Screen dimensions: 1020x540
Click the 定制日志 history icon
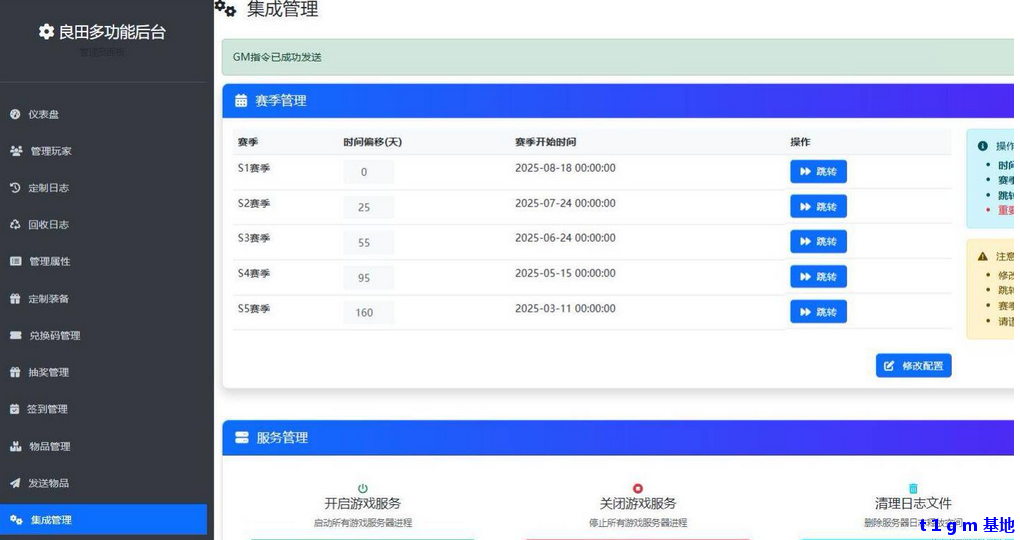point(15,187)
